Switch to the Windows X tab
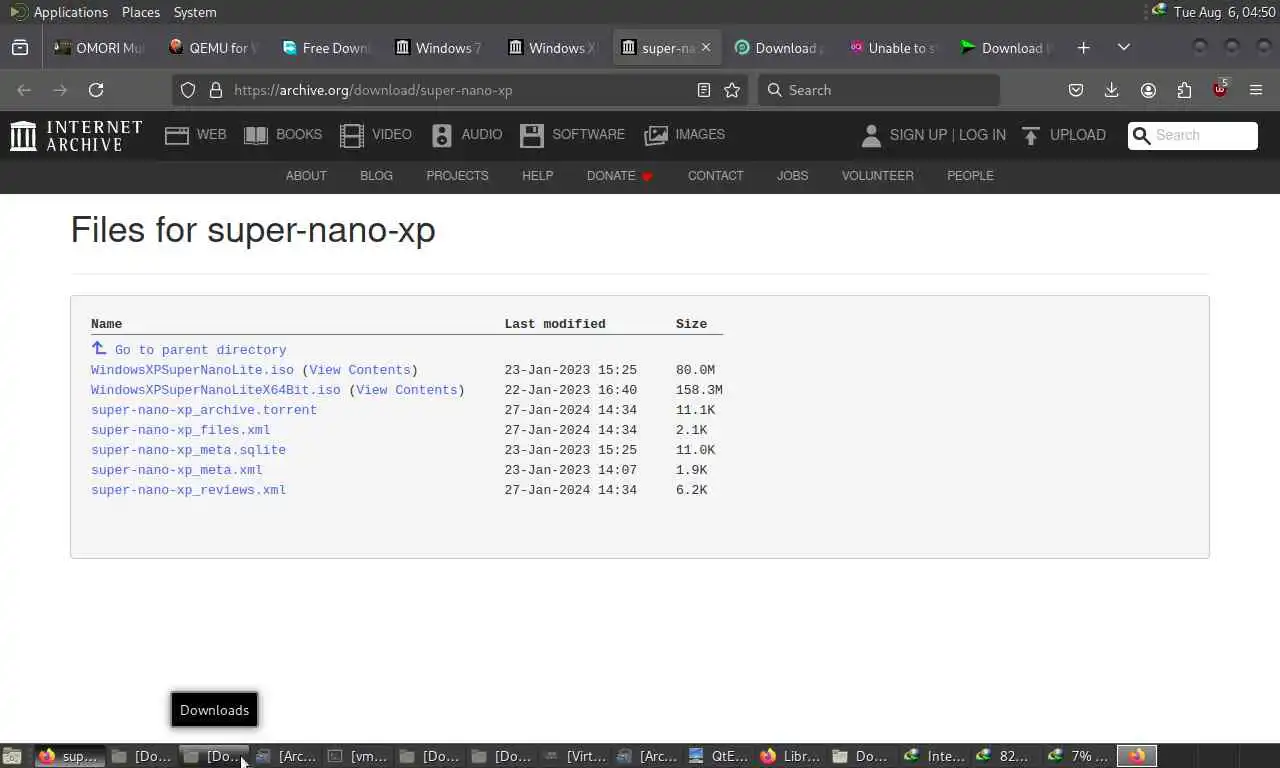 (x=553, y=48)
